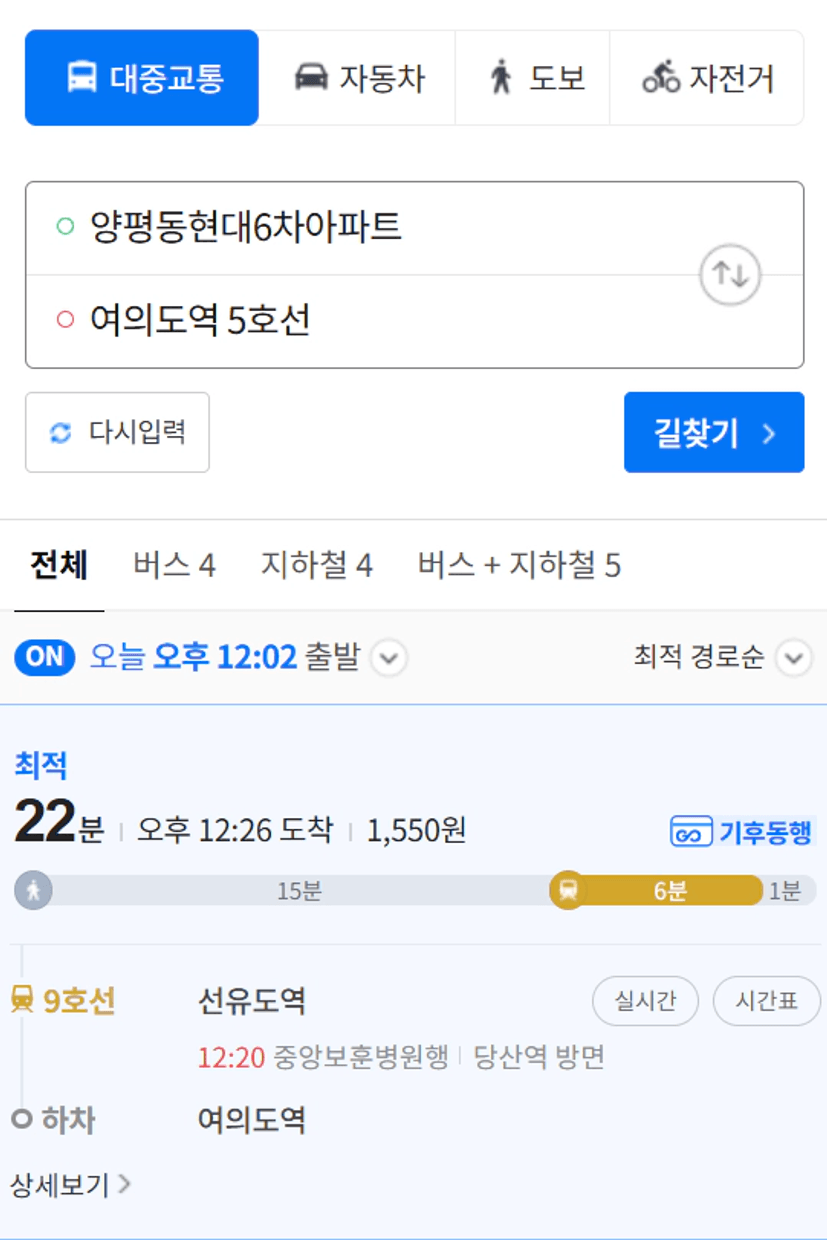Viewport: 827px width, 1240px height.
Task: Click the 기후동행 card icon
Action: coord(691,832)
